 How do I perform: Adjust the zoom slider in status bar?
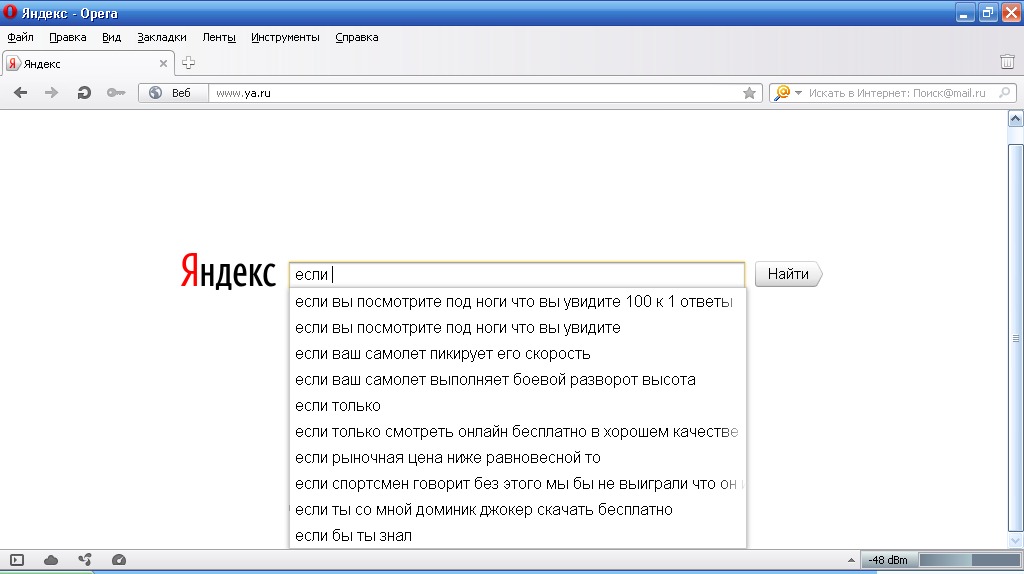969,560
